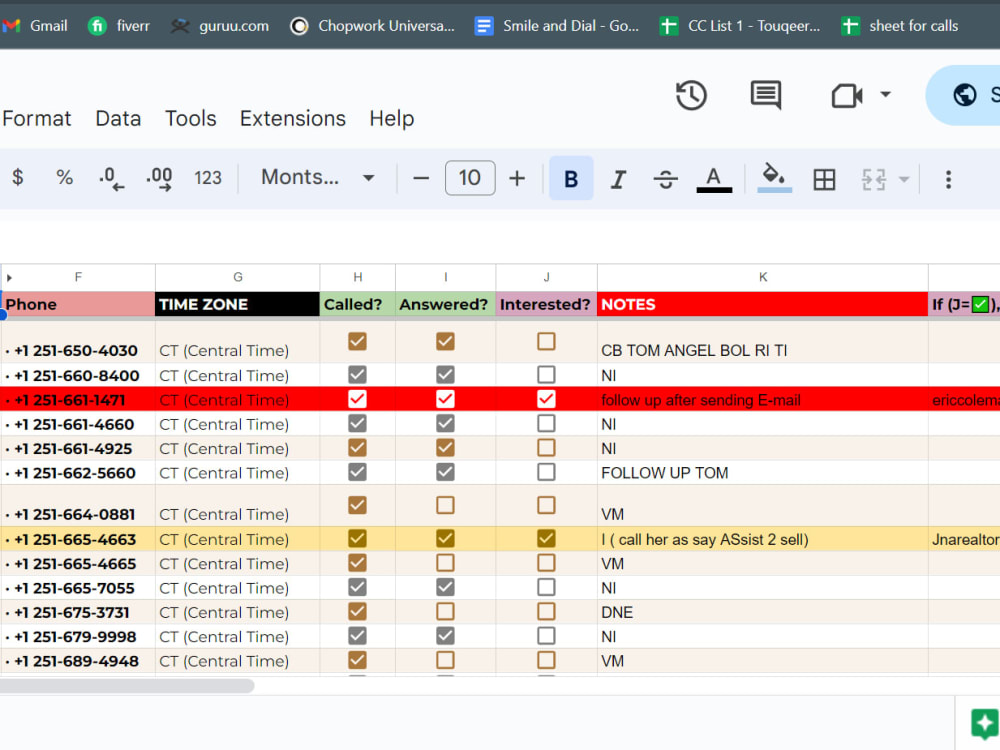This screenshot has height=750, width=1000.
Task: Check Interested for +1 251-662-5660
Action: click(x=546, y=472)
